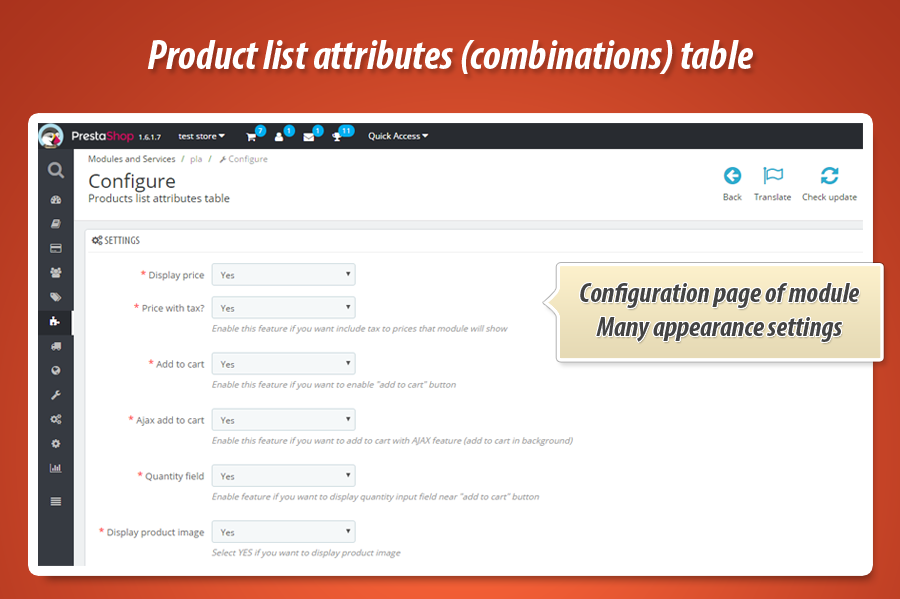This screenshot has height=599, width=900.
Task: Click Check update
Action: (829, 183)
